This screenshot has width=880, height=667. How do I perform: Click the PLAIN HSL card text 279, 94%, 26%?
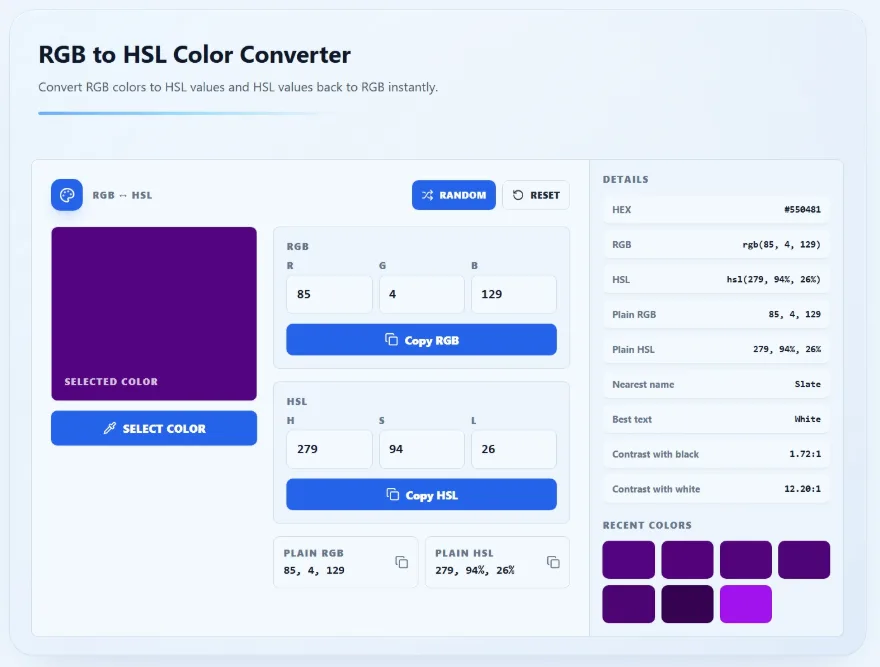(474, 570)
